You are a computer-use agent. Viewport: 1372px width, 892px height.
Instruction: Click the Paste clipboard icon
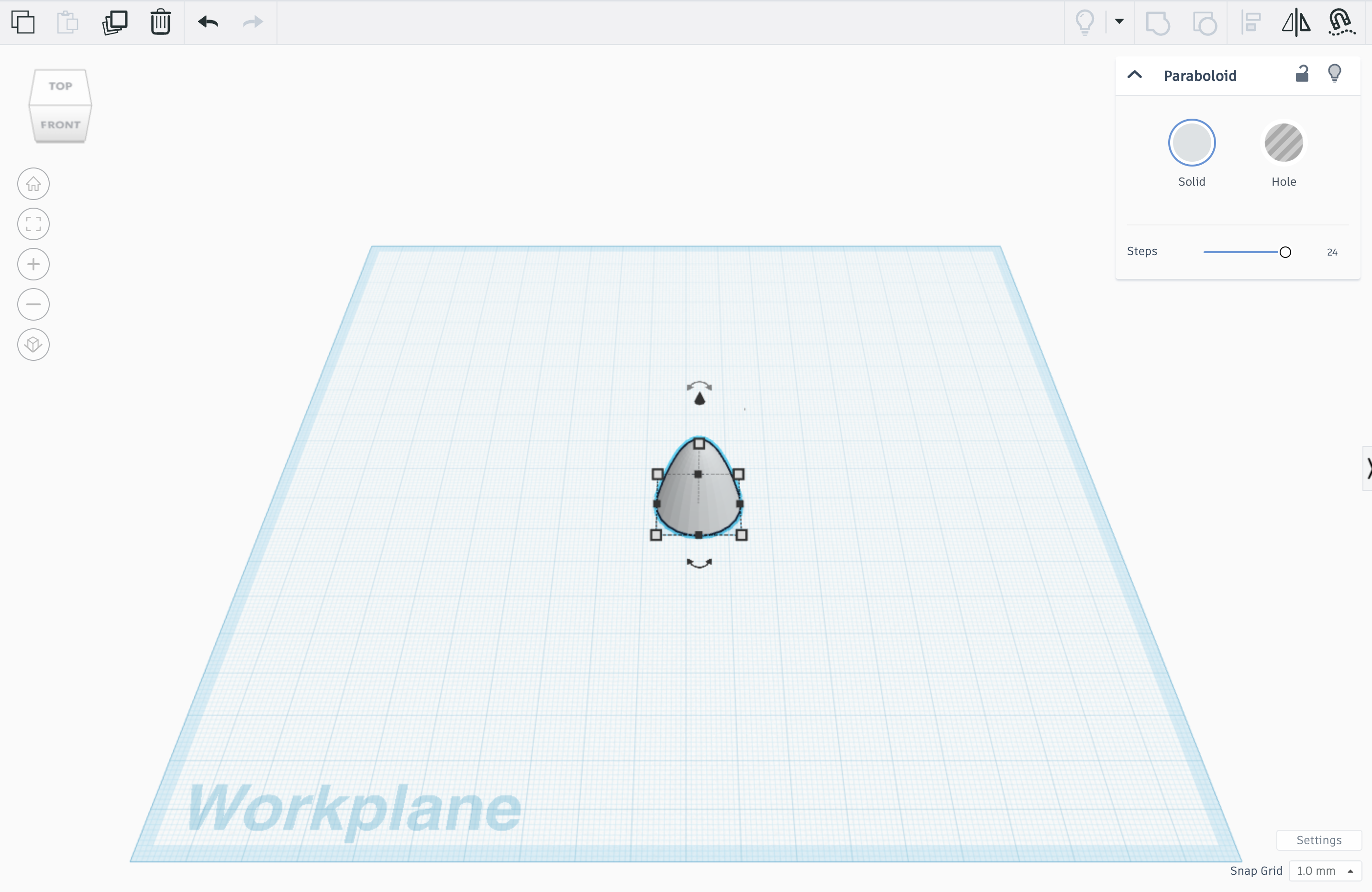pos(67,22)
